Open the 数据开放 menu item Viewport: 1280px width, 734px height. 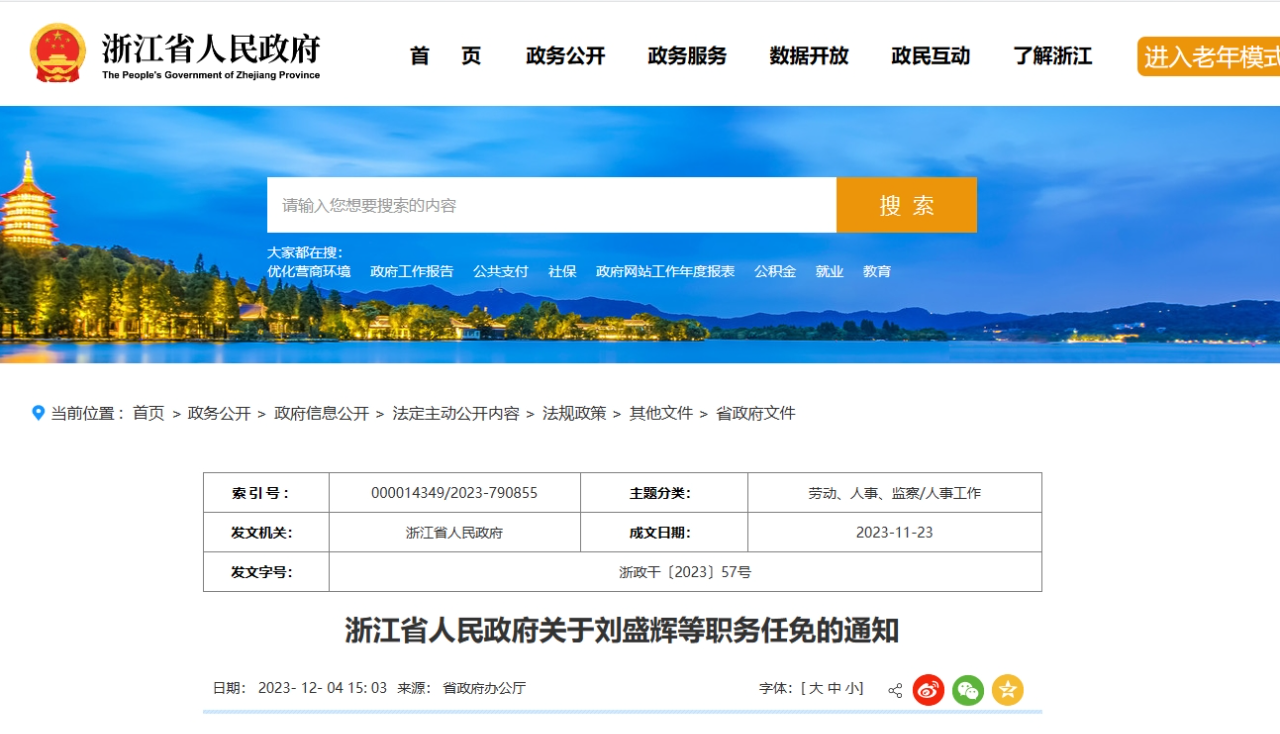click(809, 56)
